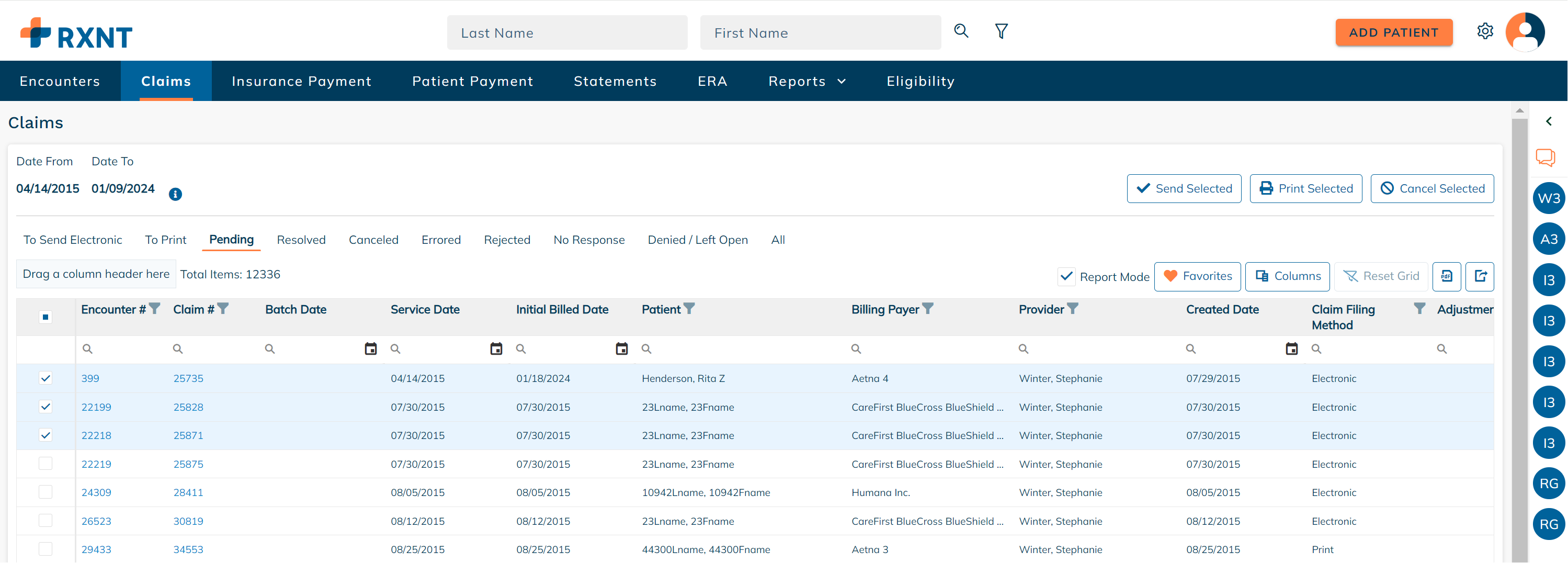The width and height of the screenshot is (1568, 563).
Task: Open settings gear icon
Action: pyautogui.click(x=1485, y=31)
